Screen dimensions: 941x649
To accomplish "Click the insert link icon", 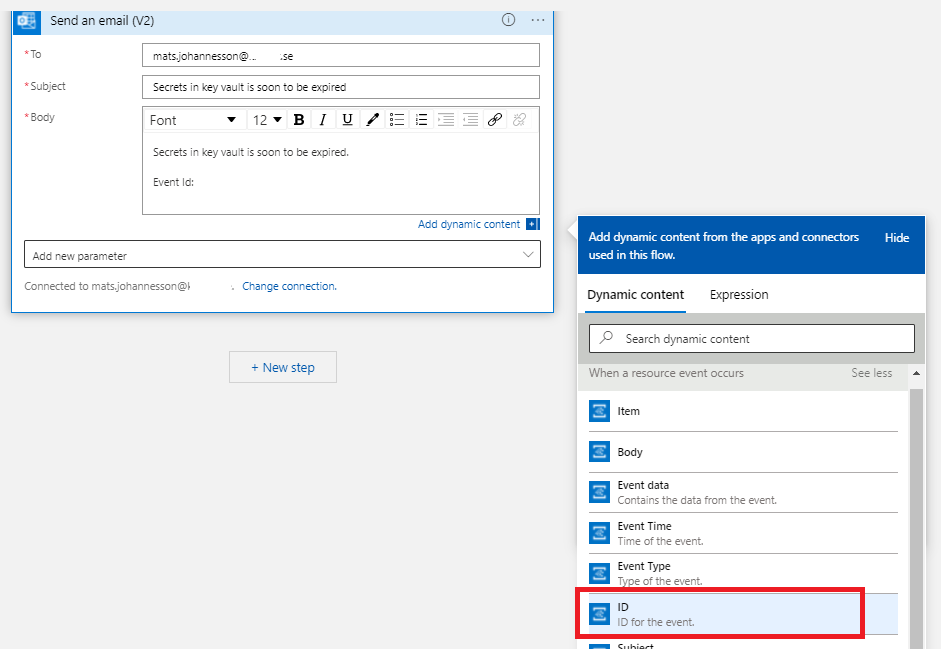I will pos(494,120).
